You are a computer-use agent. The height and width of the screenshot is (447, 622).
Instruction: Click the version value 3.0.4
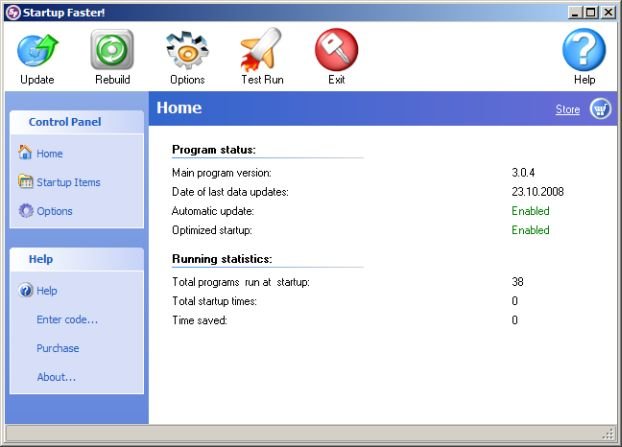coord(523,173)
